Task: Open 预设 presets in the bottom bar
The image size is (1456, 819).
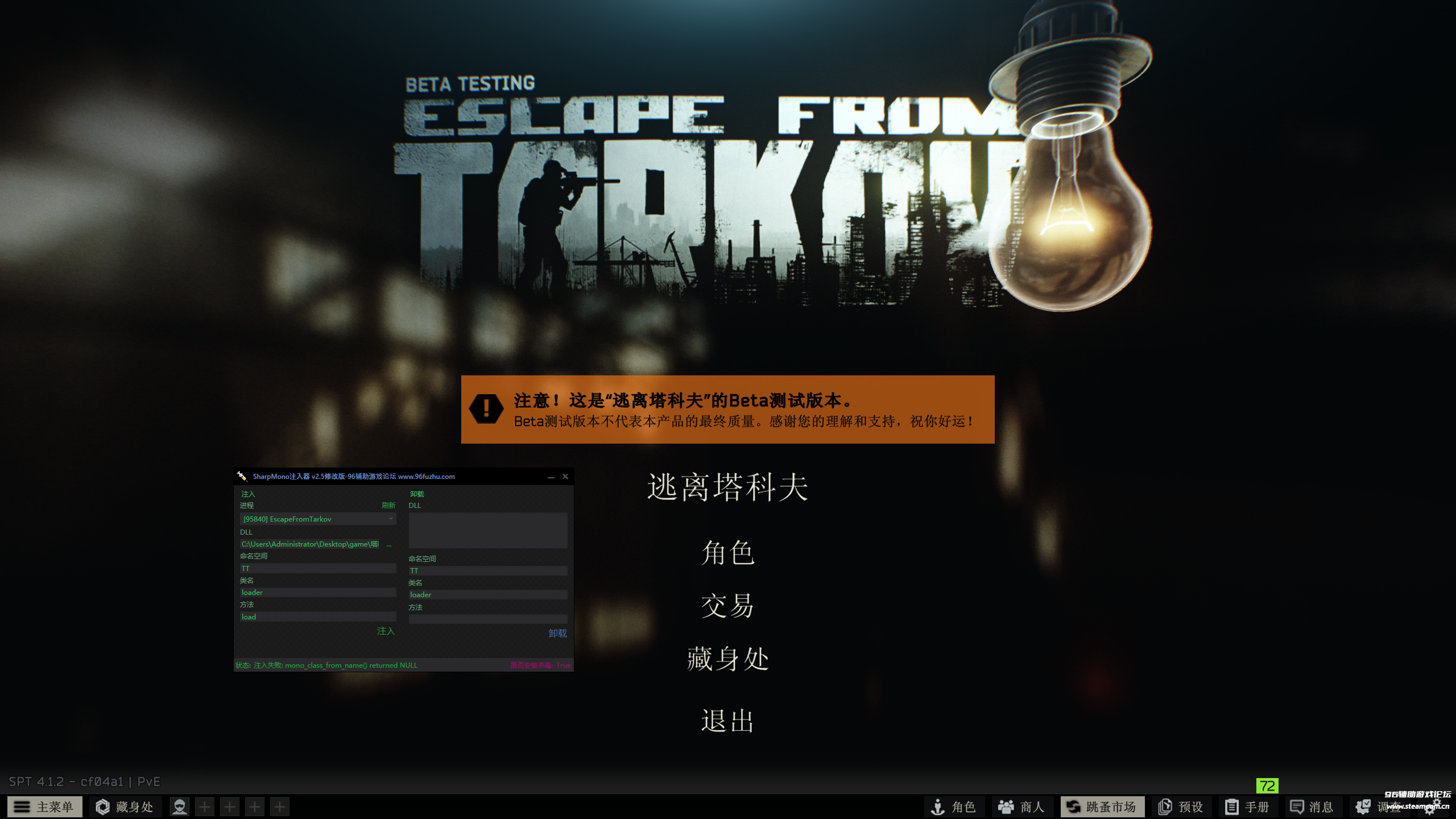Action: (1181, 806)
